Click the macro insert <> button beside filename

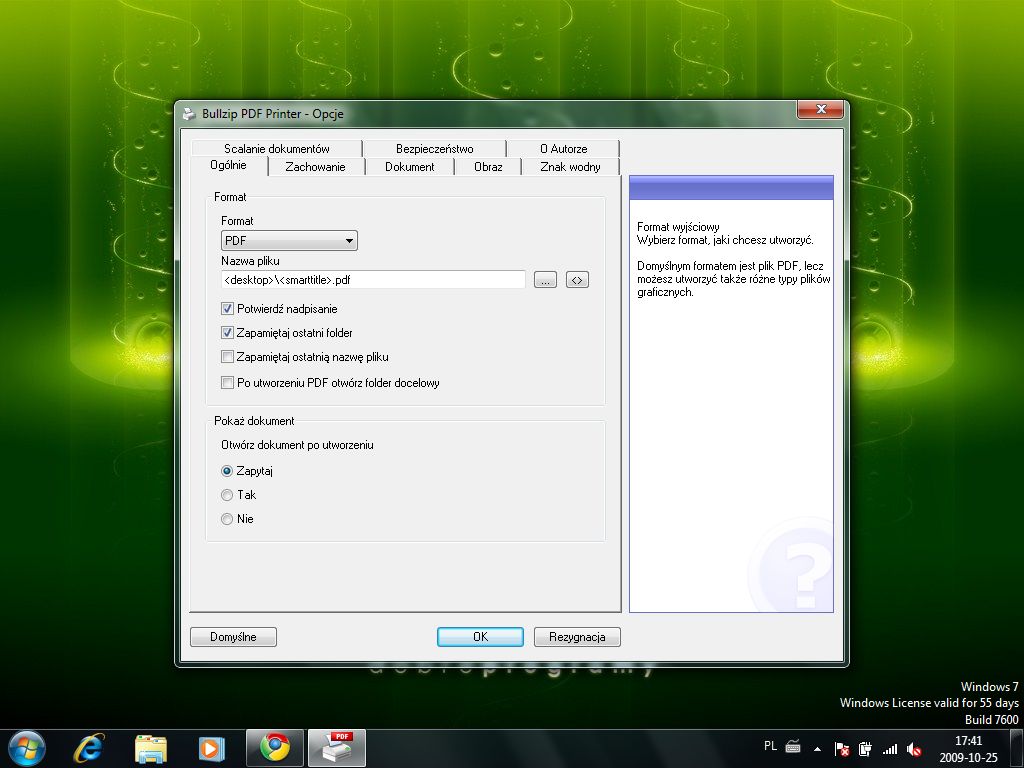(x=577, y=280)
